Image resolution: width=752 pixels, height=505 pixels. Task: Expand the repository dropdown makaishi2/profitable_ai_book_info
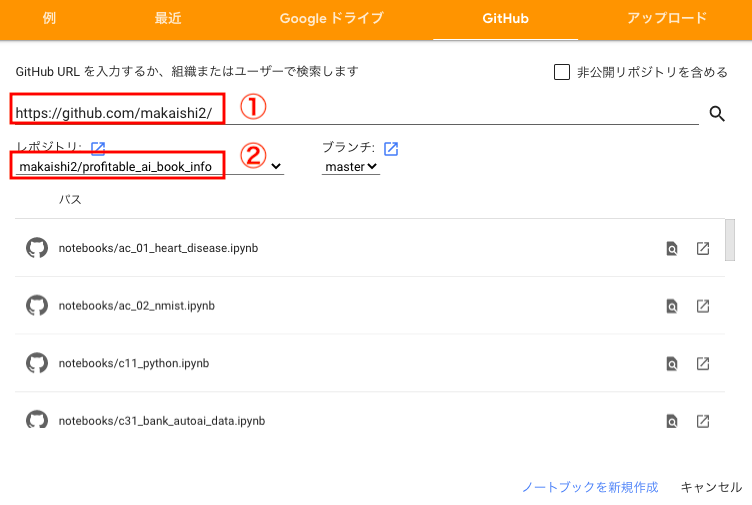click(x=150, y=166)
